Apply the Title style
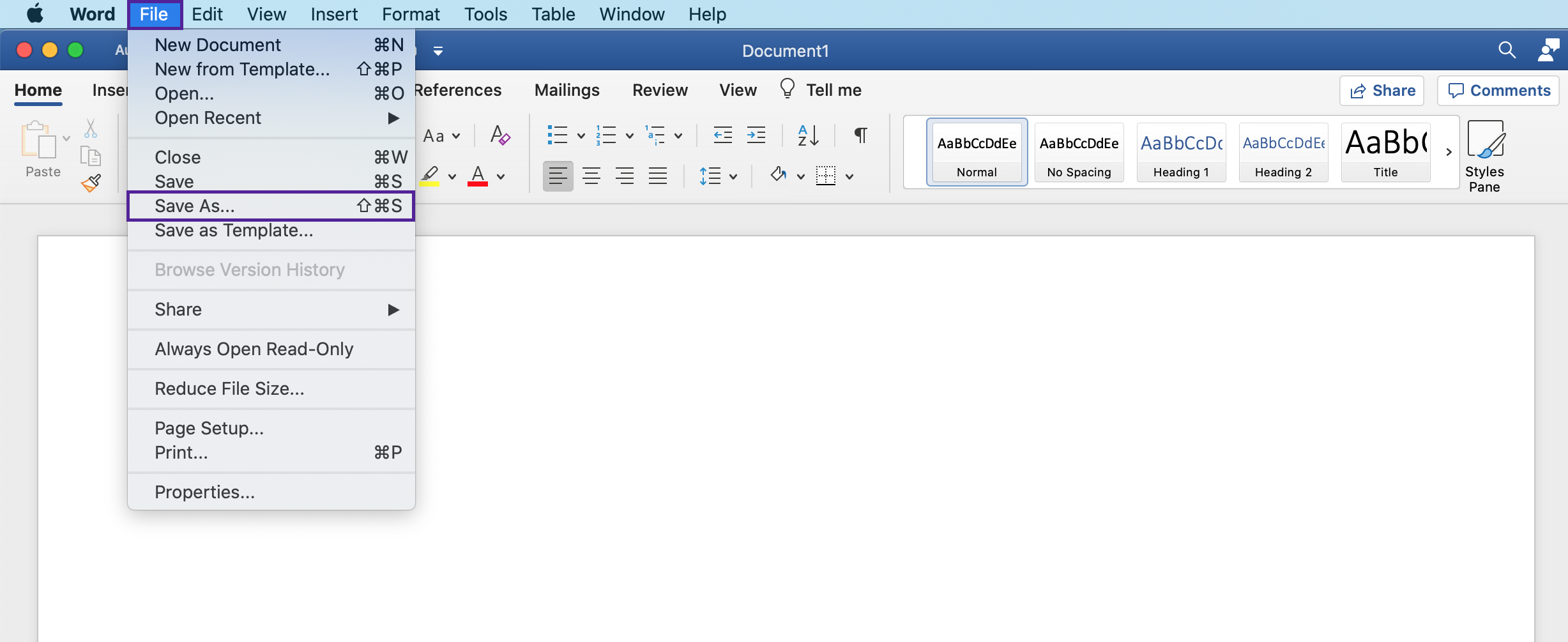Viewport: 1568px width, 642px height. [1385, 153]
